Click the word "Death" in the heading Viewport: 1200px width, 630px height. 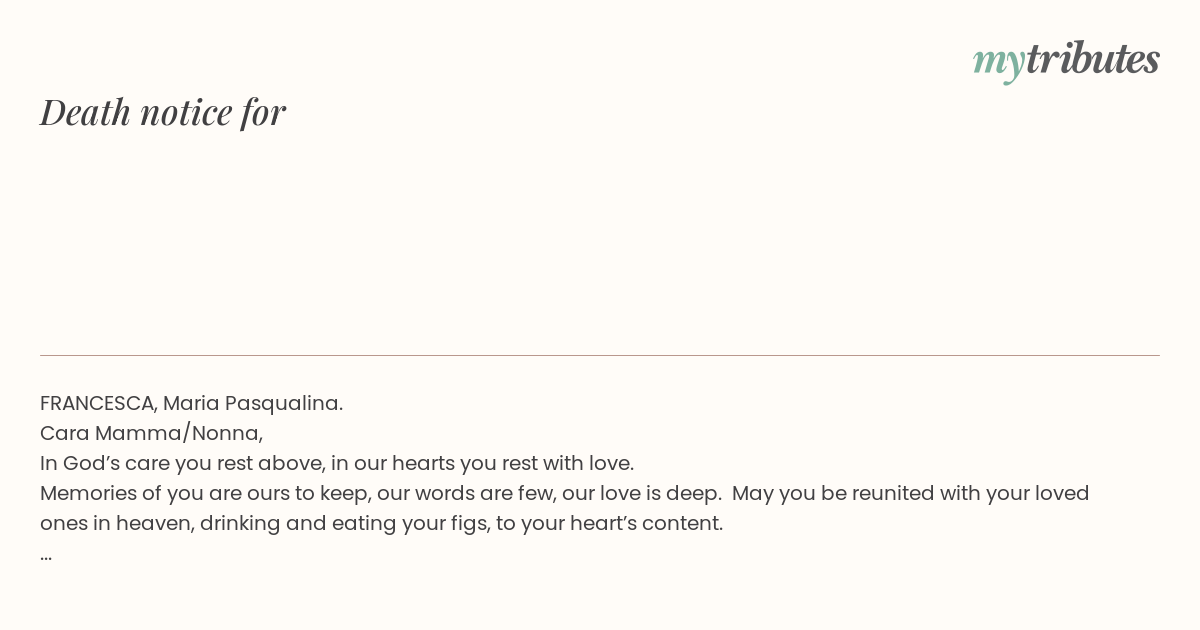(85, 112)
